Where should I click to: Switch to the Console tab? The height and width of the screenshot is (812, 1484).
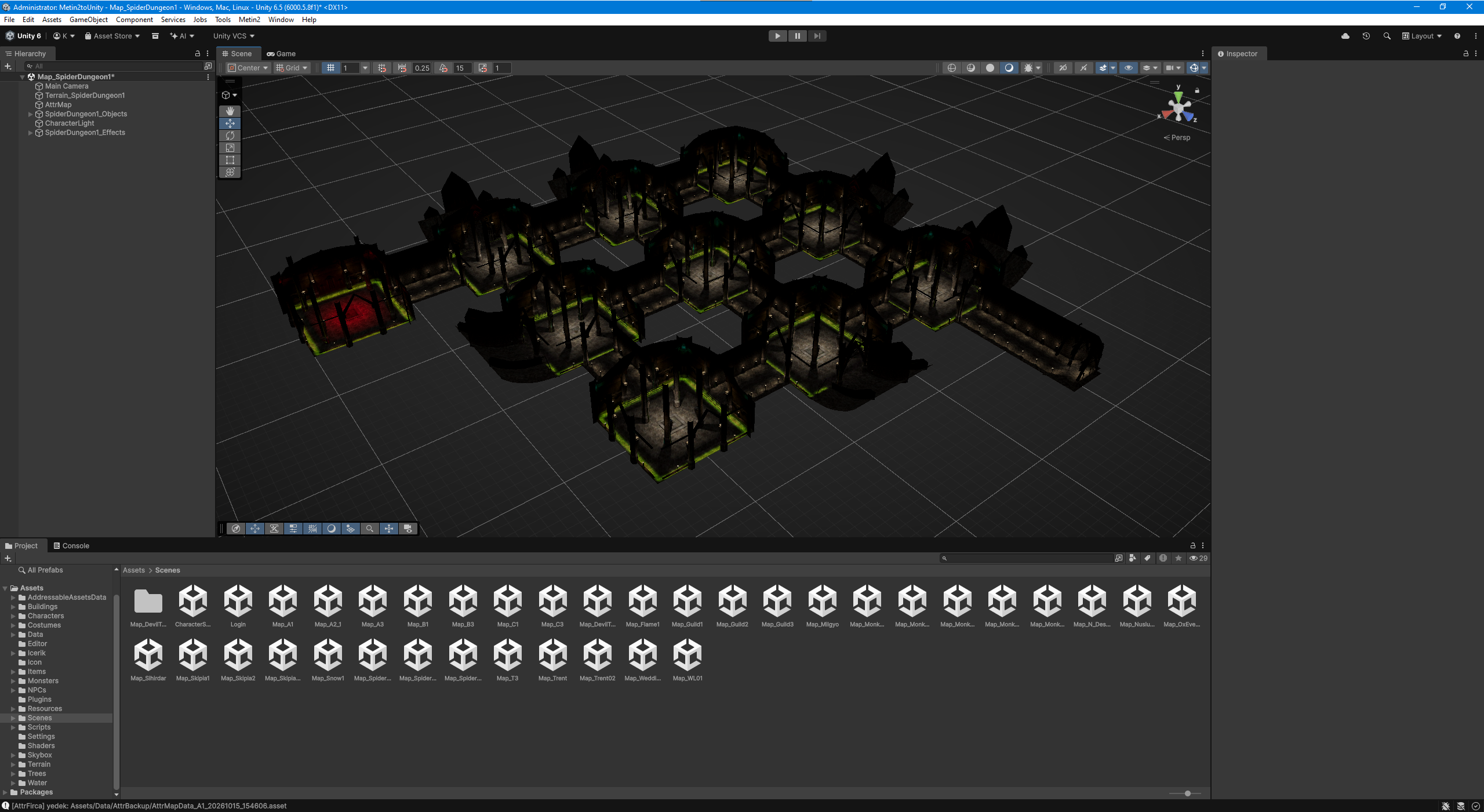tap(71, 546)
